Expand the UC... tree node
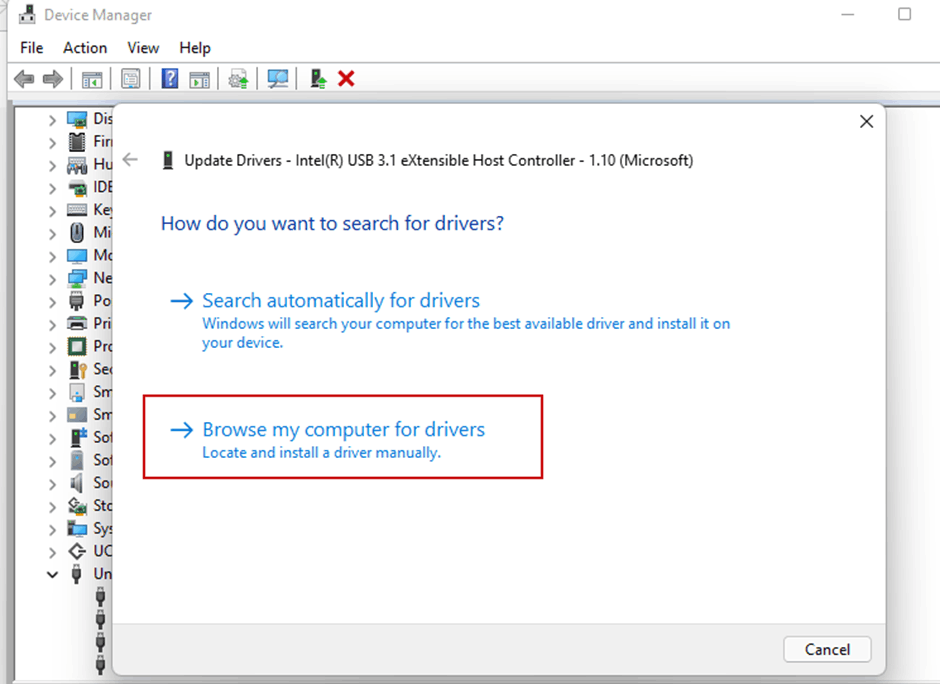Image resolution: width=940 pixels, height=684 pixels. 52,552
